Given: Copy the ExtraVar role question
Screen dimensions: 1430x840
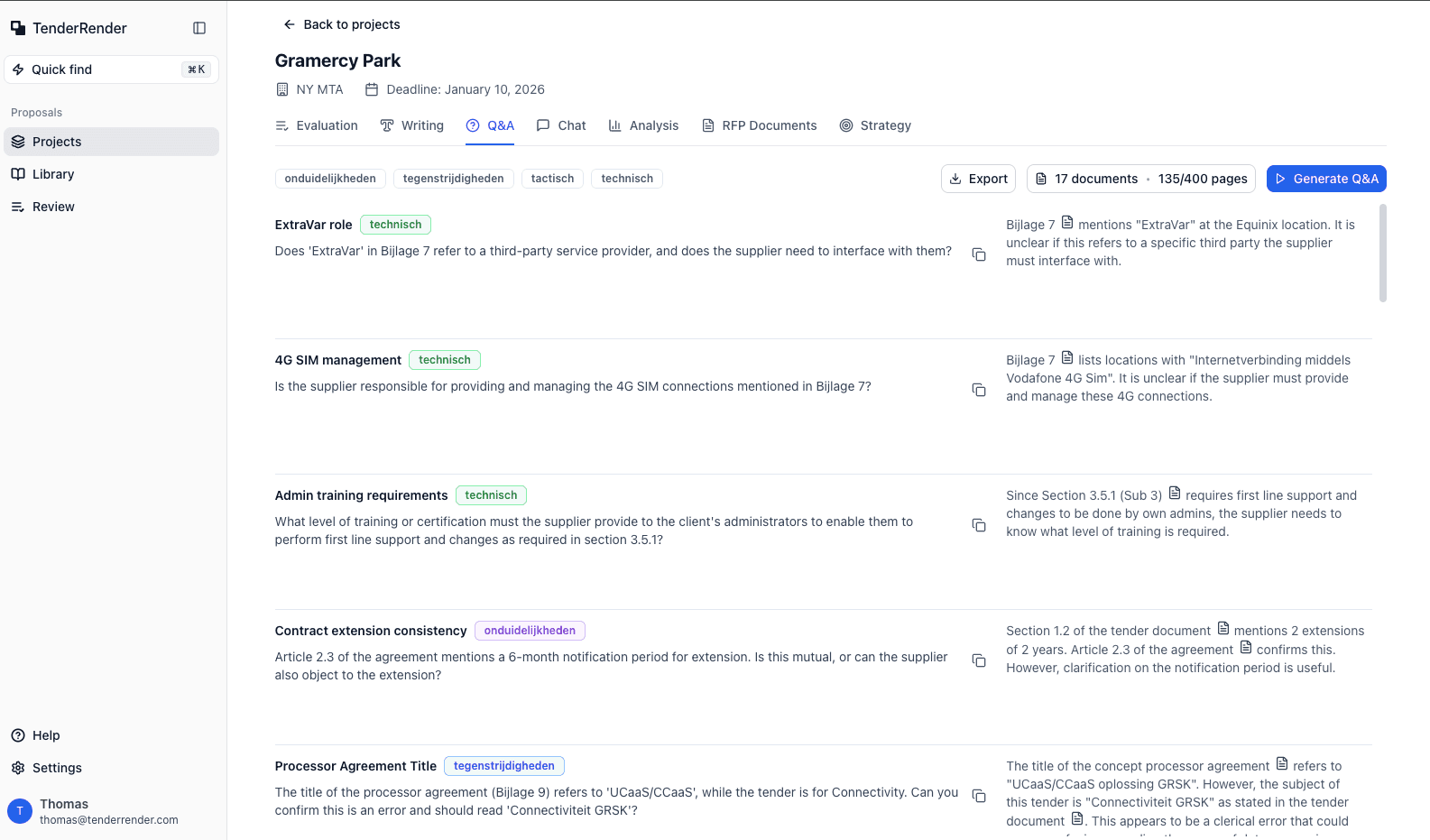Looking at the screenshot, I should [x=978, y=254].
